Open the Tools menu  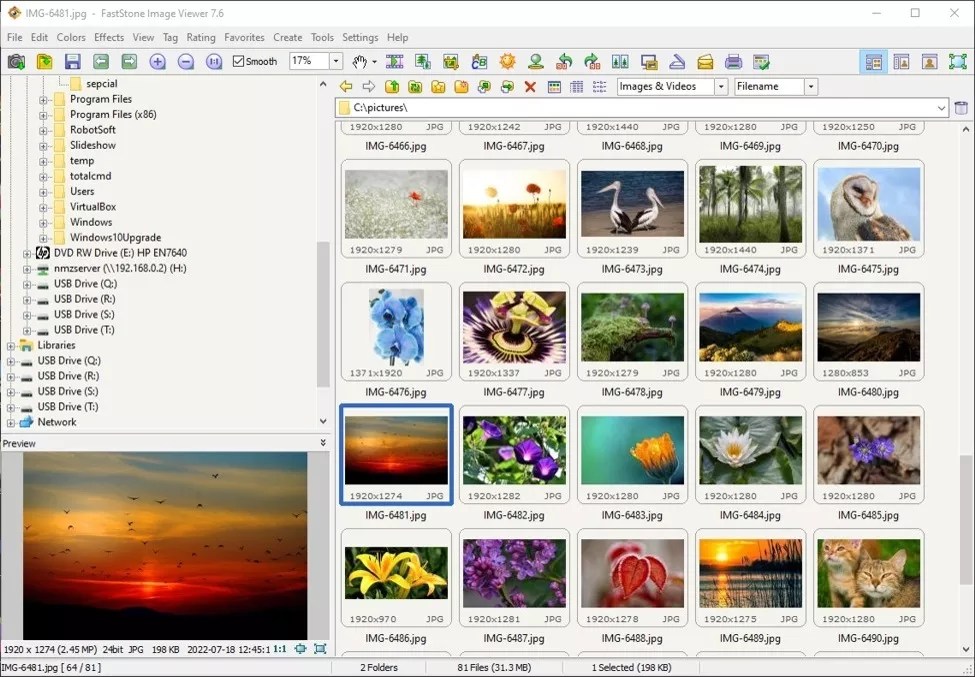pos(321,37)
